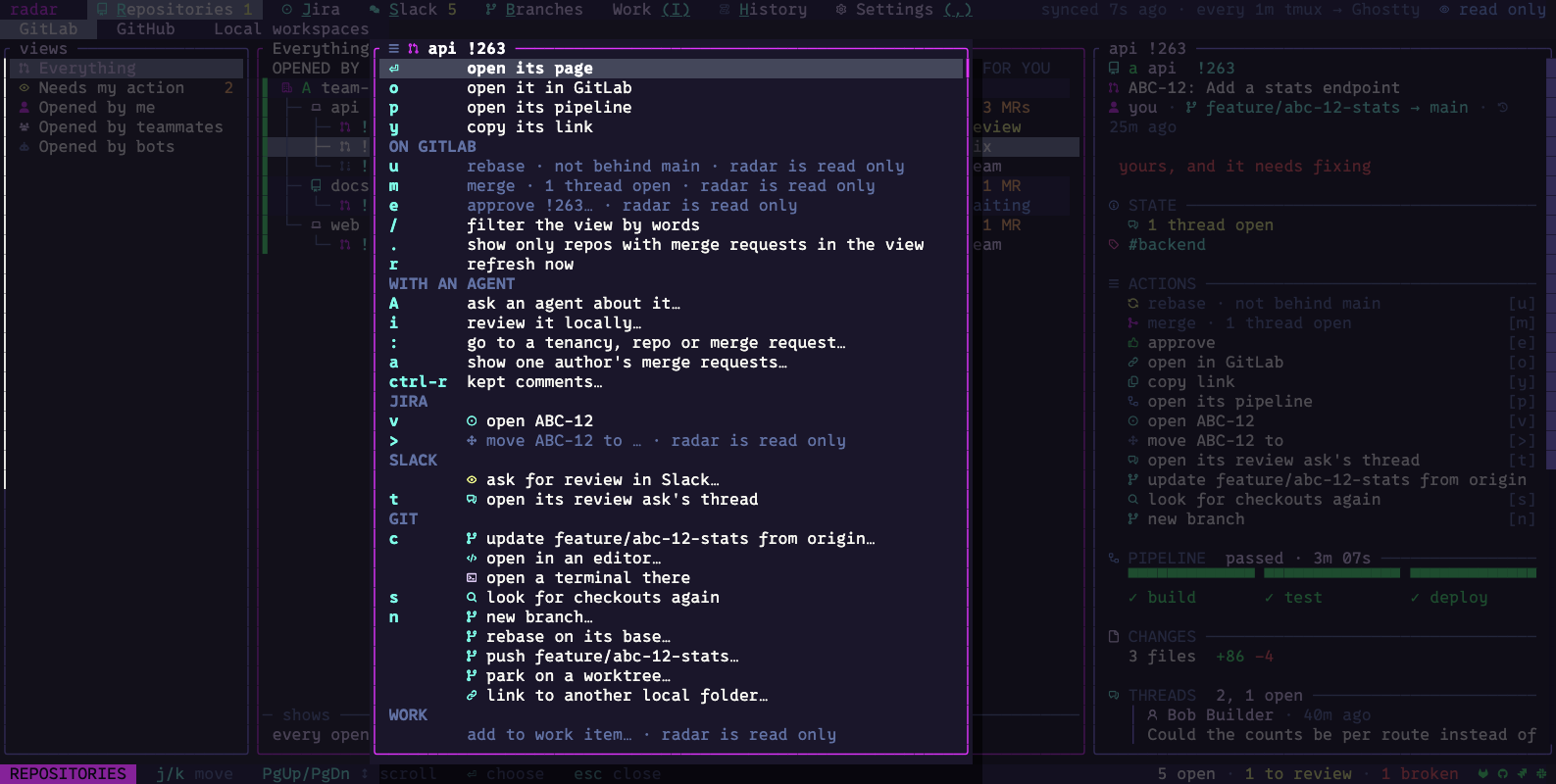Click the eye icon by ask for review in Slack

pyautogui.click(x=472, y=480)
